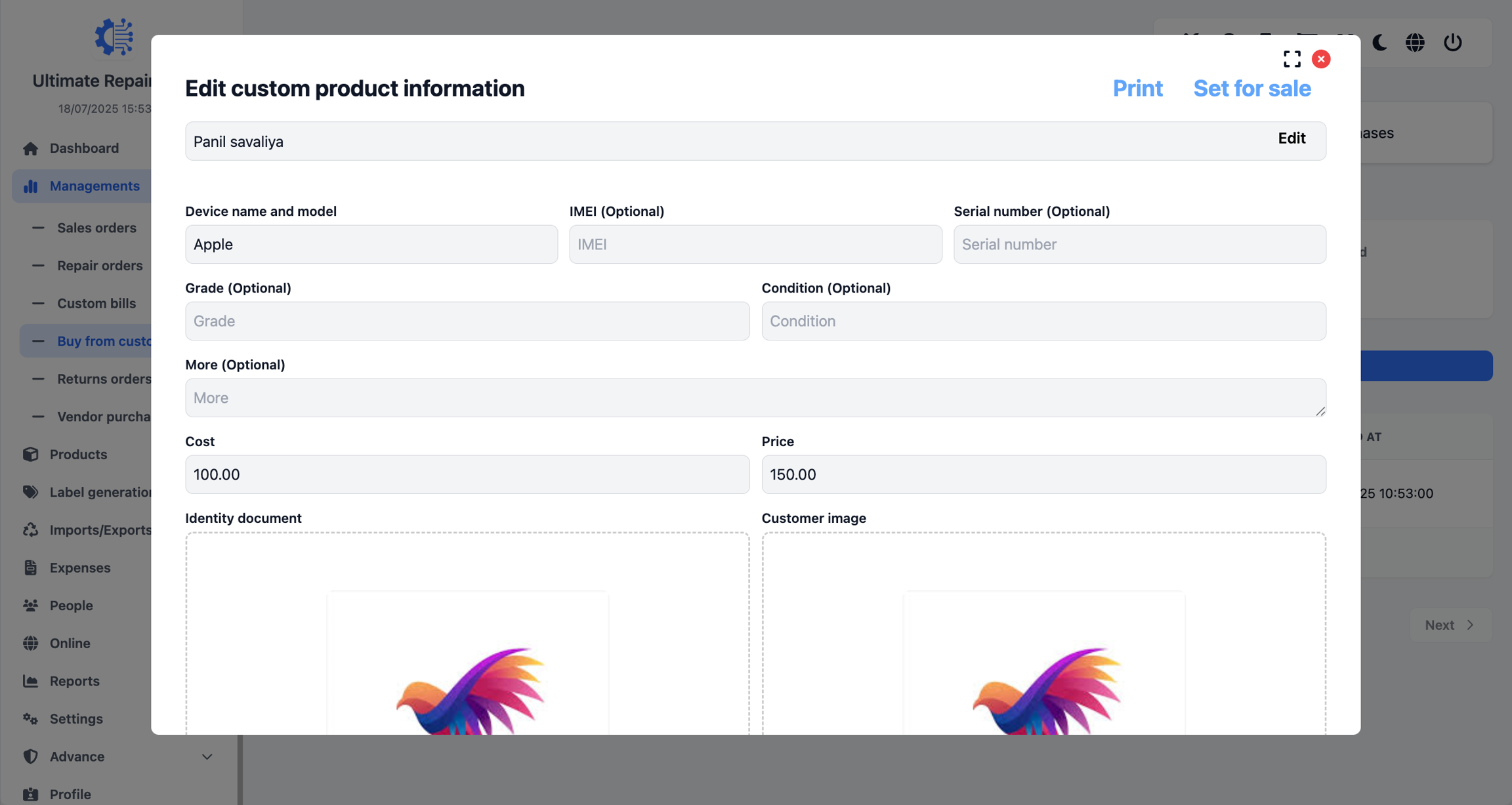1512x805 pixels.
Task: Open the Products box icon
Action: (31, 454)
